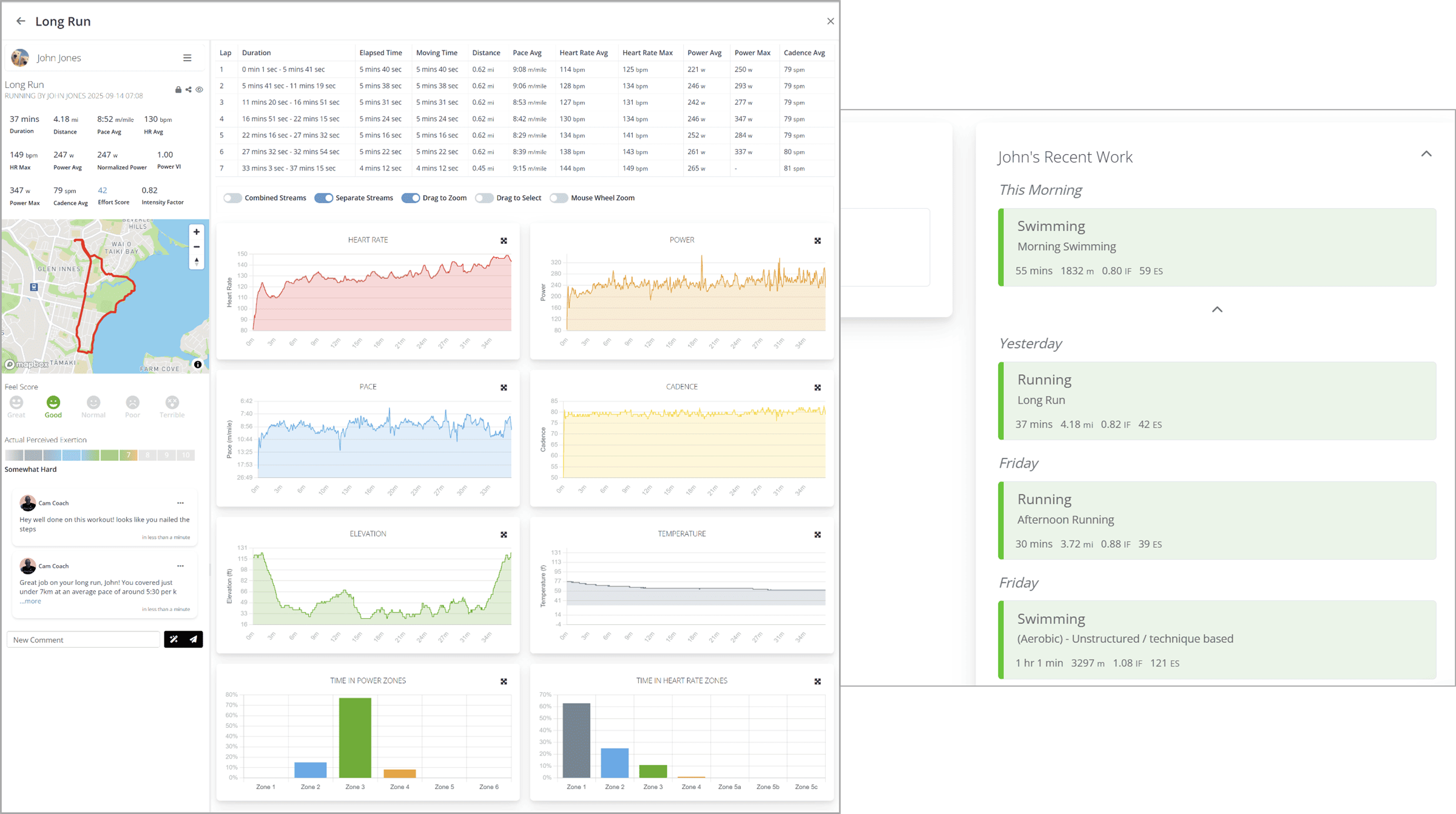Click the ...more link in coach comment
The height and width of the screenshot is (814, 1456).
point(30,602)
